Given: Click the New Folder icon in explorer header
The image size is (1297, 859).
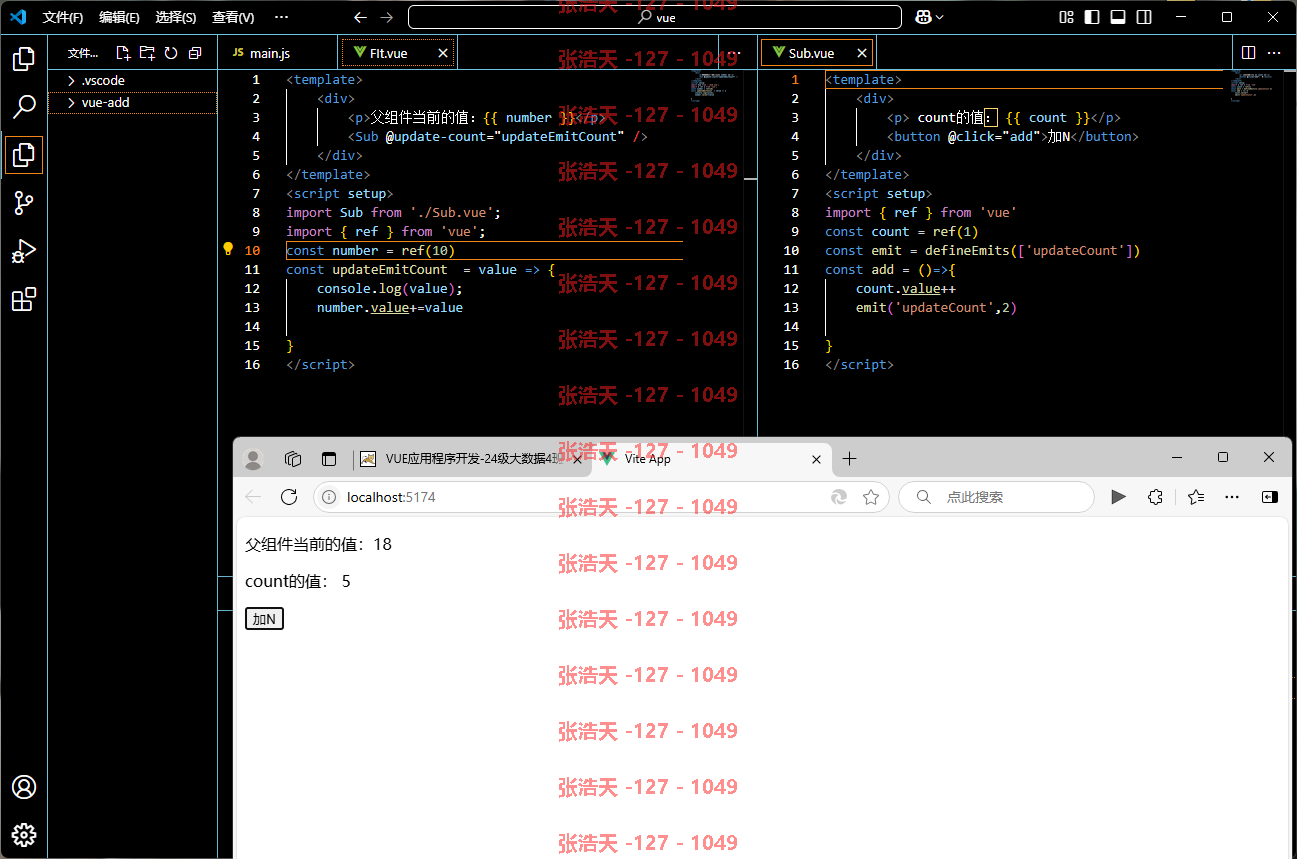Looking at the screenshot, I should click(x=147, y=53).
